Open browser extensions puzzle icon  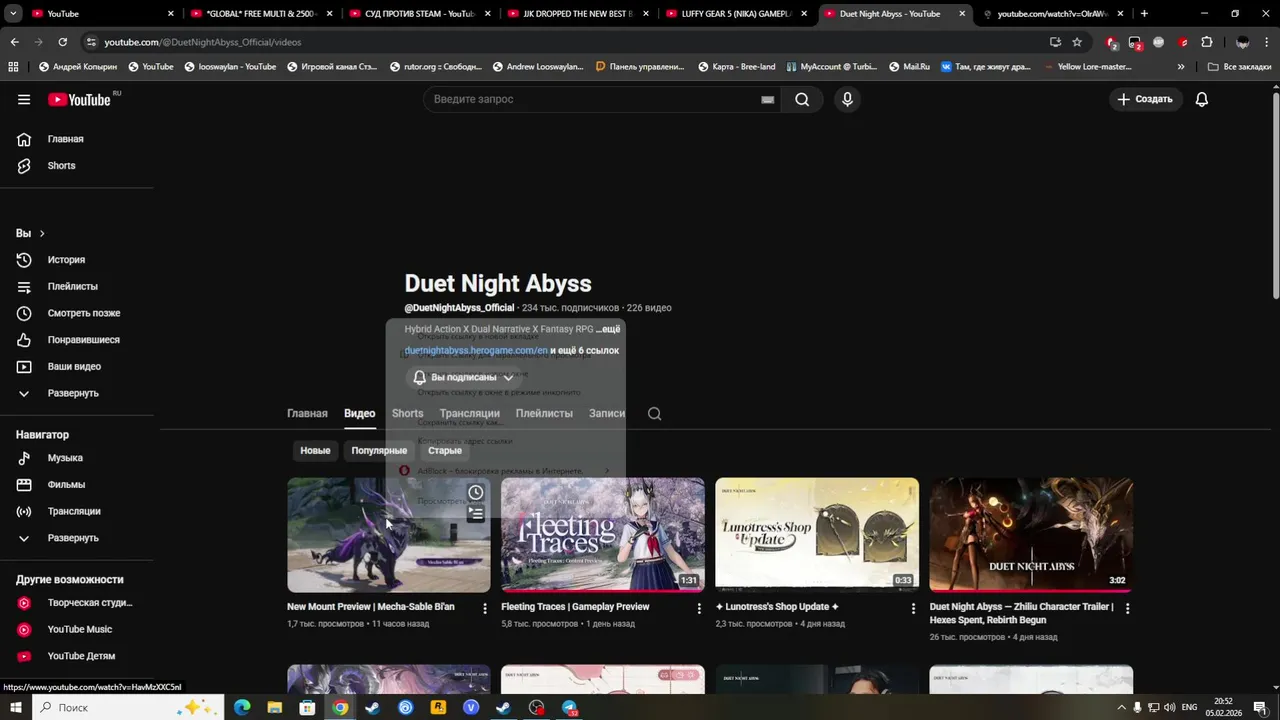point(1207,42)
